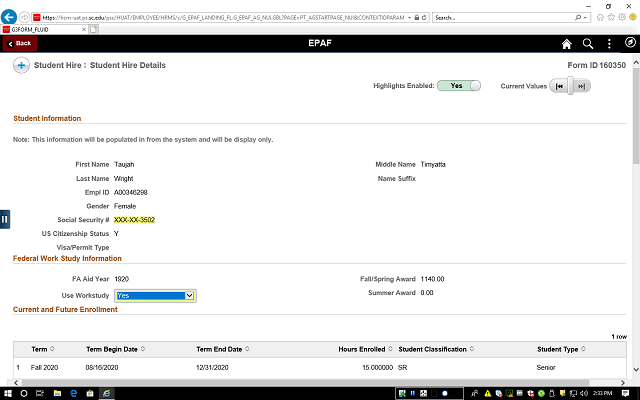Sort table by Term End Date
Image resolution: width=640 pixels, height=400 pixels.
click(222, 349)
